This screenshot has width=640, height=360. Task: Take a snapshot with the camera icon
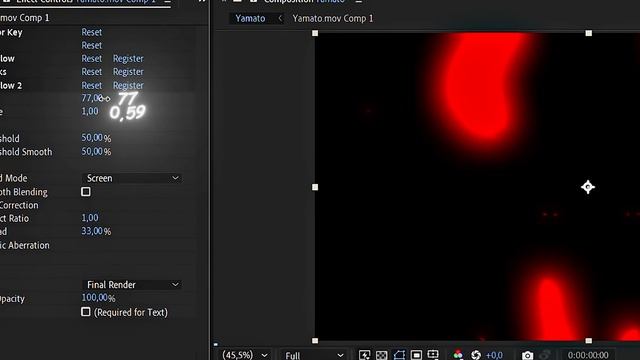[x=527, y=355]
